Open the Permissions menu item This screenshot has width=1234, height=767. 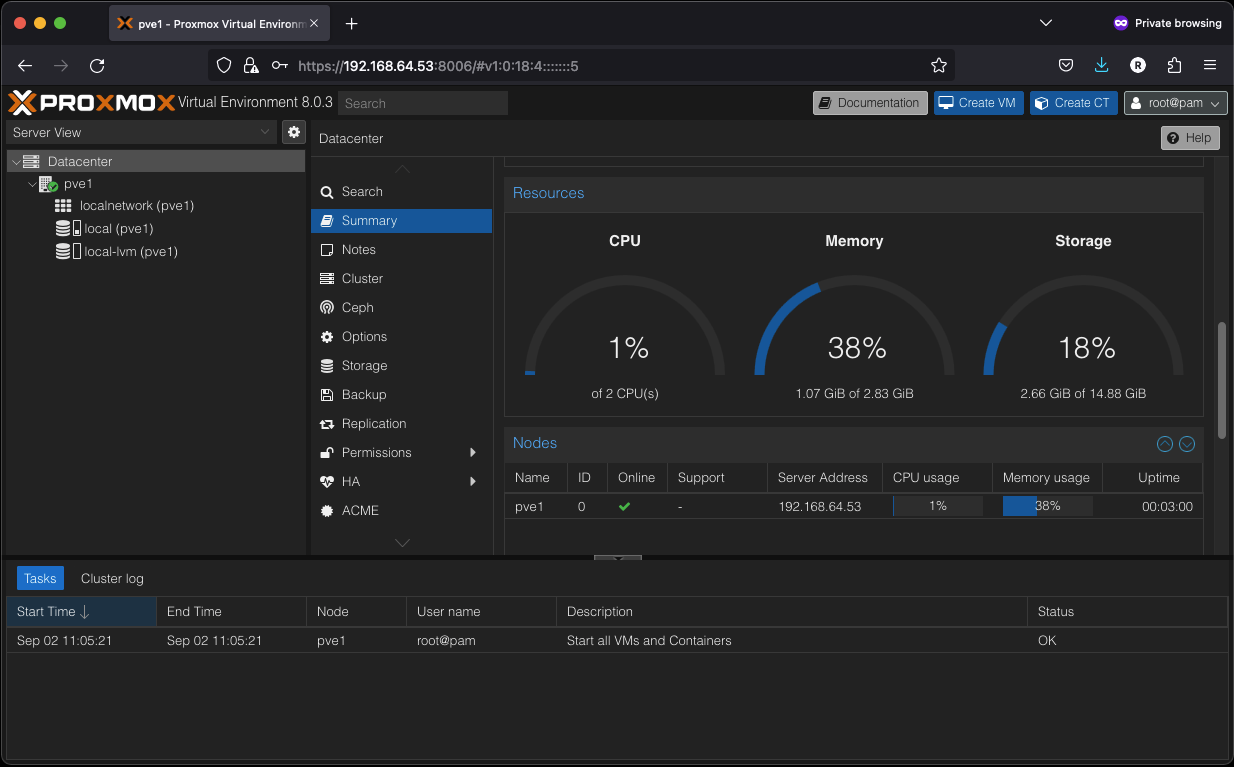[x=401, y=453]
